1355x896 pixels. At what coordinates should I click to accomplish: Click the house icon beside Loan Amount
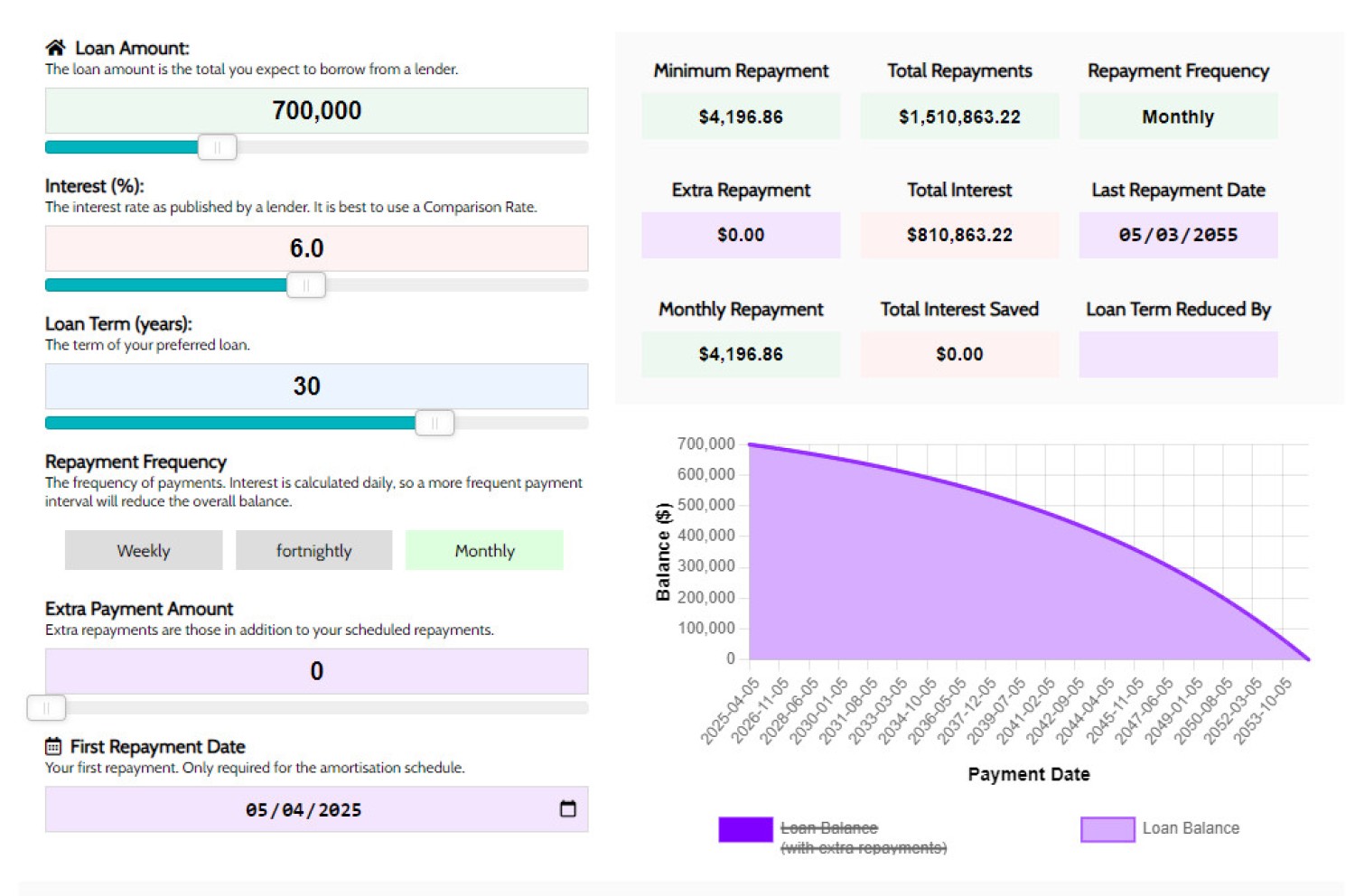(55, 48)
